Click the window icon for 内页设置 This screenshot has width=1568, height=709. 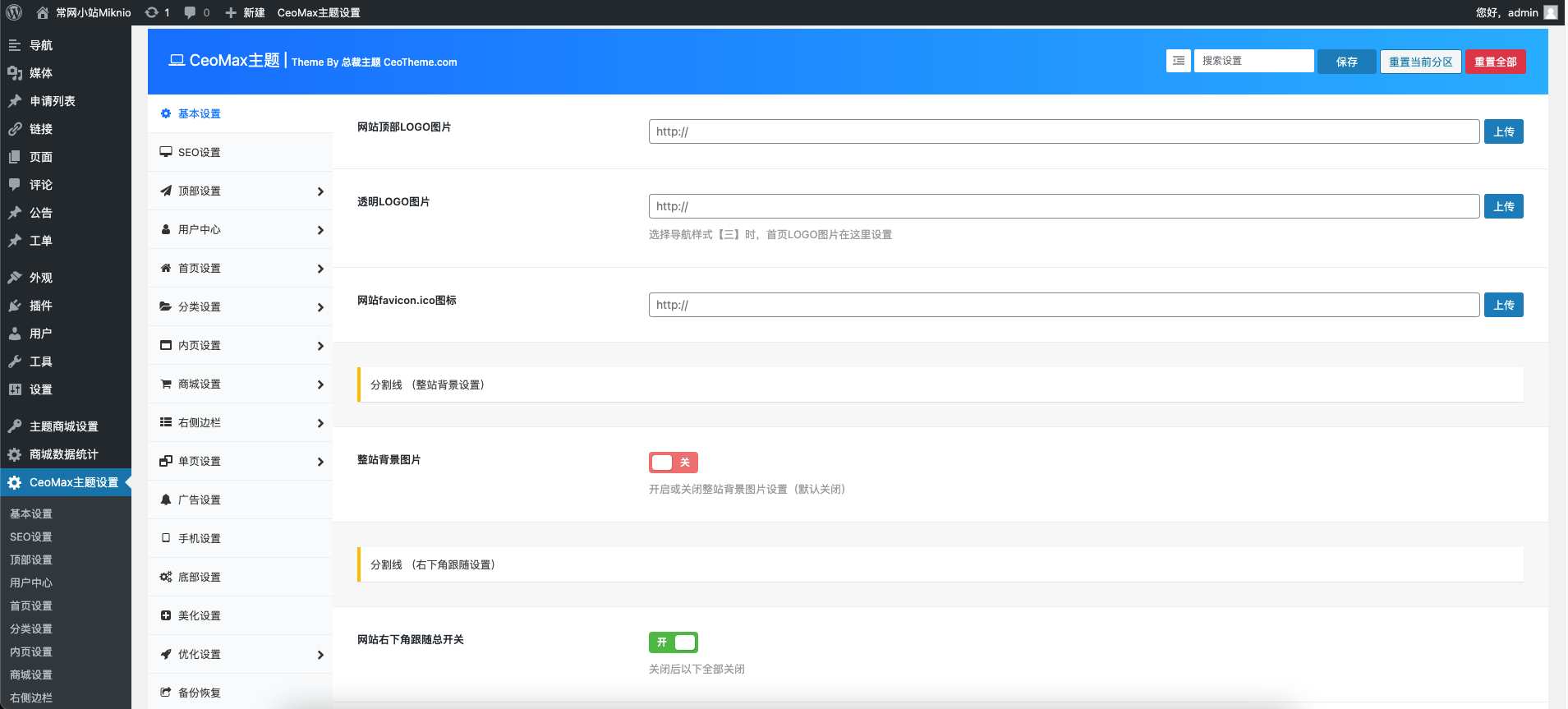[166, 345]
